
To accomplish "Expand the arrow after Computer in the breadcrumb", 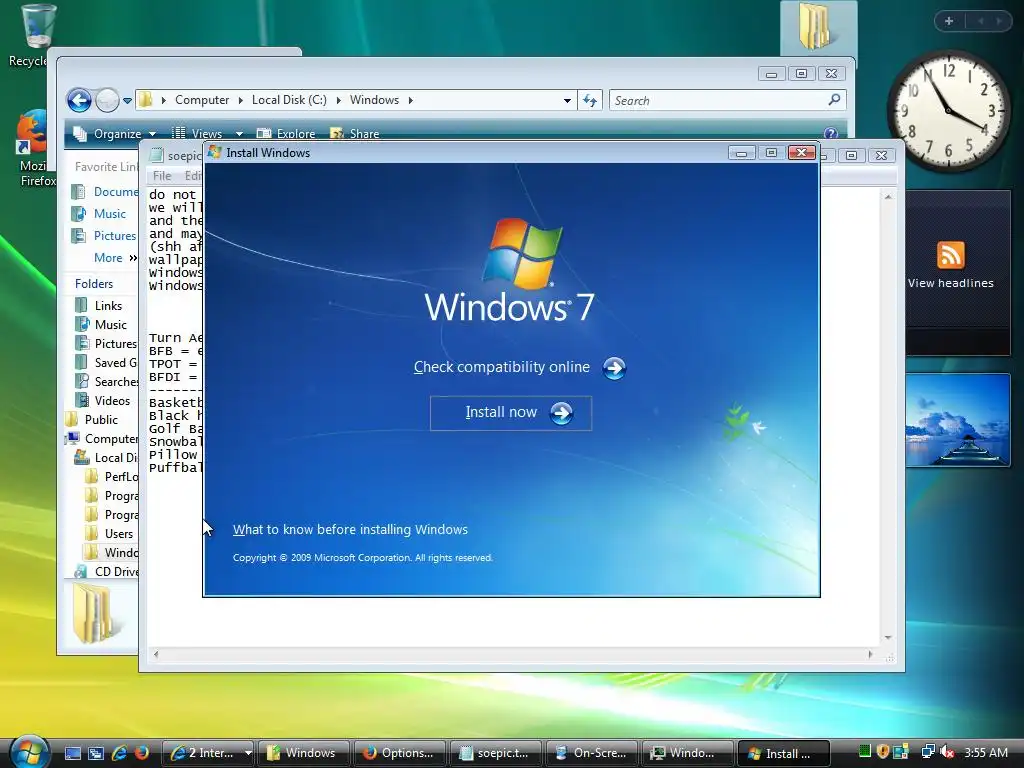I will [240, 101].
